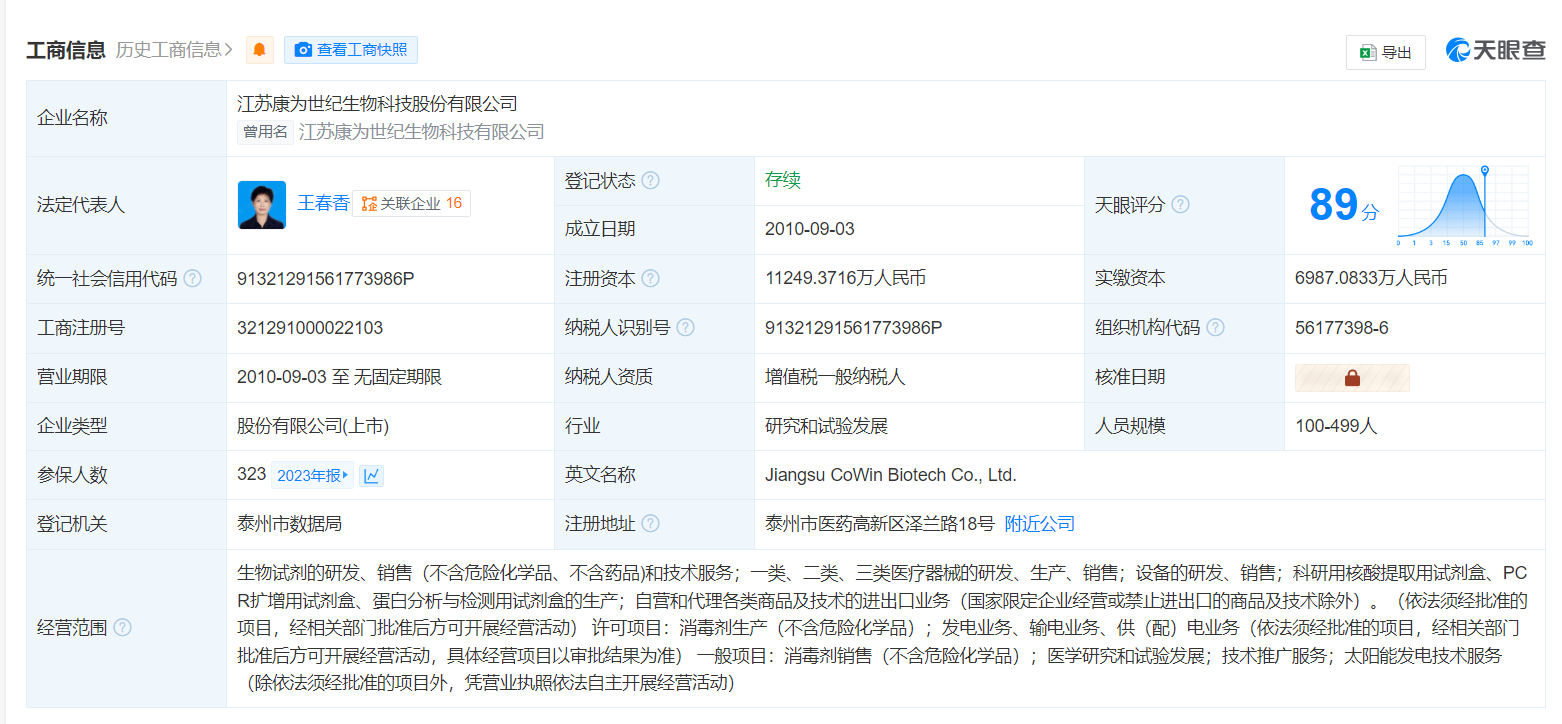Click help icon beside 统一社会信用代码
The height and width of the screenshot is (724, 1562).
click(192, 279)
